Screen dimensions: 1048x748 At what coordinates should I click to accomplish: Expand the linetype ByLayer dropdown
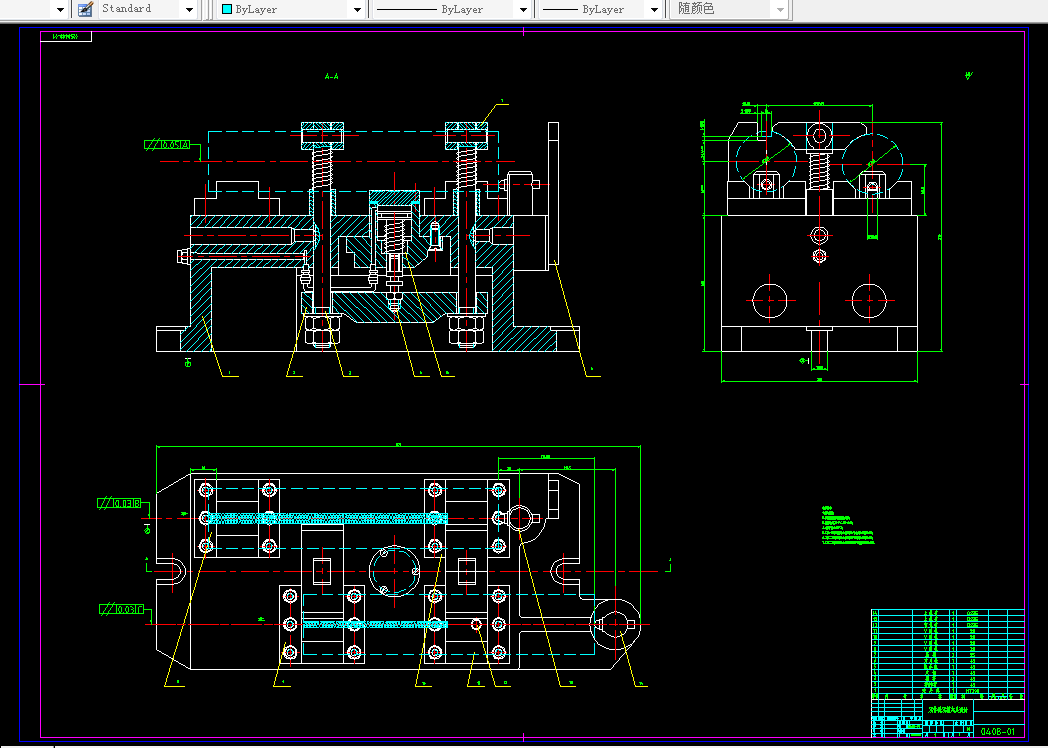[522, 9]
